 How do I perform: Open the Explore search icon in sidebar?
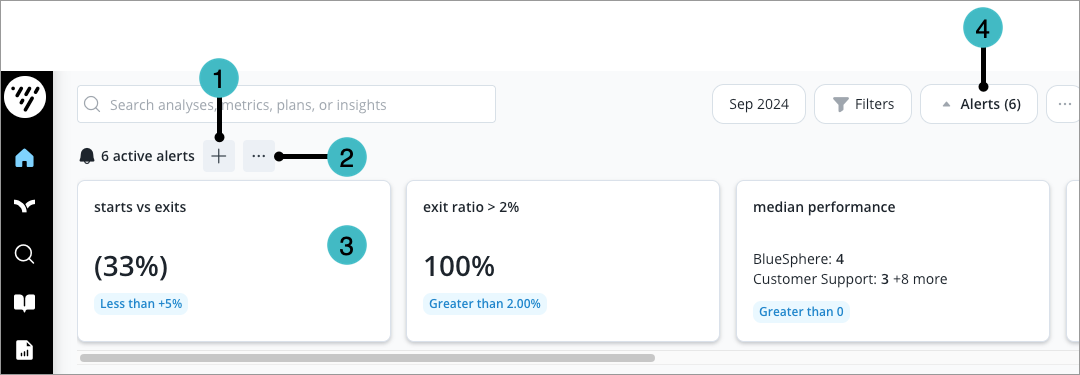coord(25,254)
